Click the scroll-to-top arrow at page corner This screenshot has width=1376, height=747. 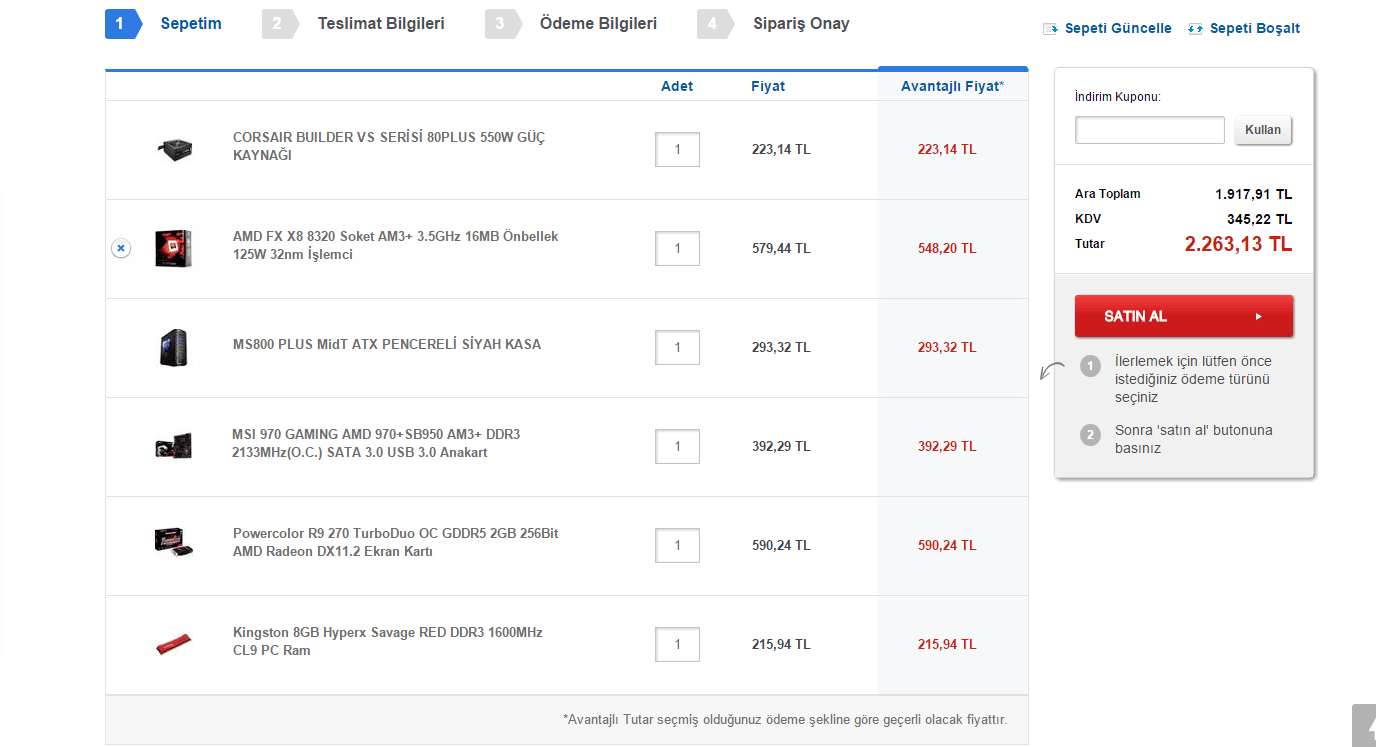(x=1366, y=726)
